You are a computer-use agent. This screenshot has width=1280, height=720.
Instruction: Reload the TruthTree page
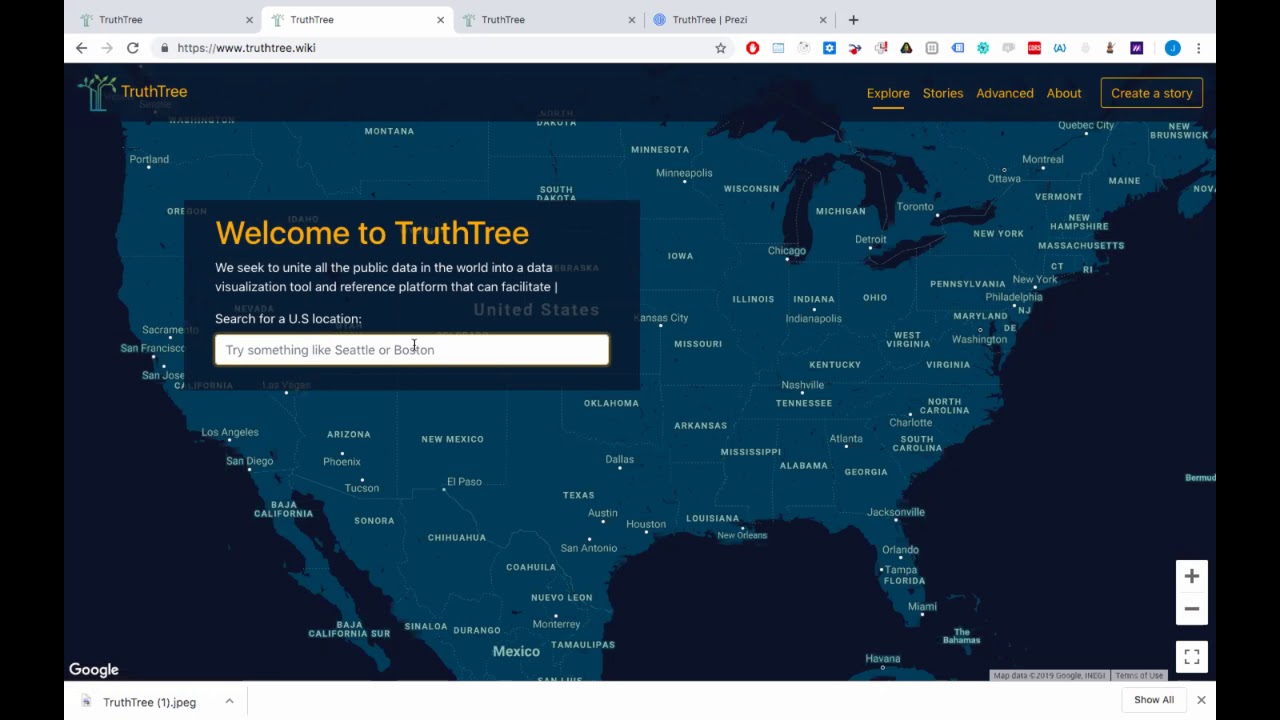point(132,48)
